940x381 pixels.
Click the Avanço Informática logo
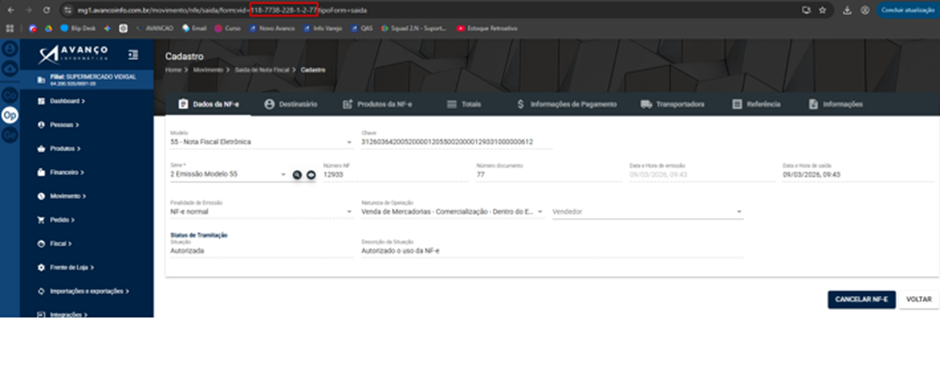pos(73,55)
